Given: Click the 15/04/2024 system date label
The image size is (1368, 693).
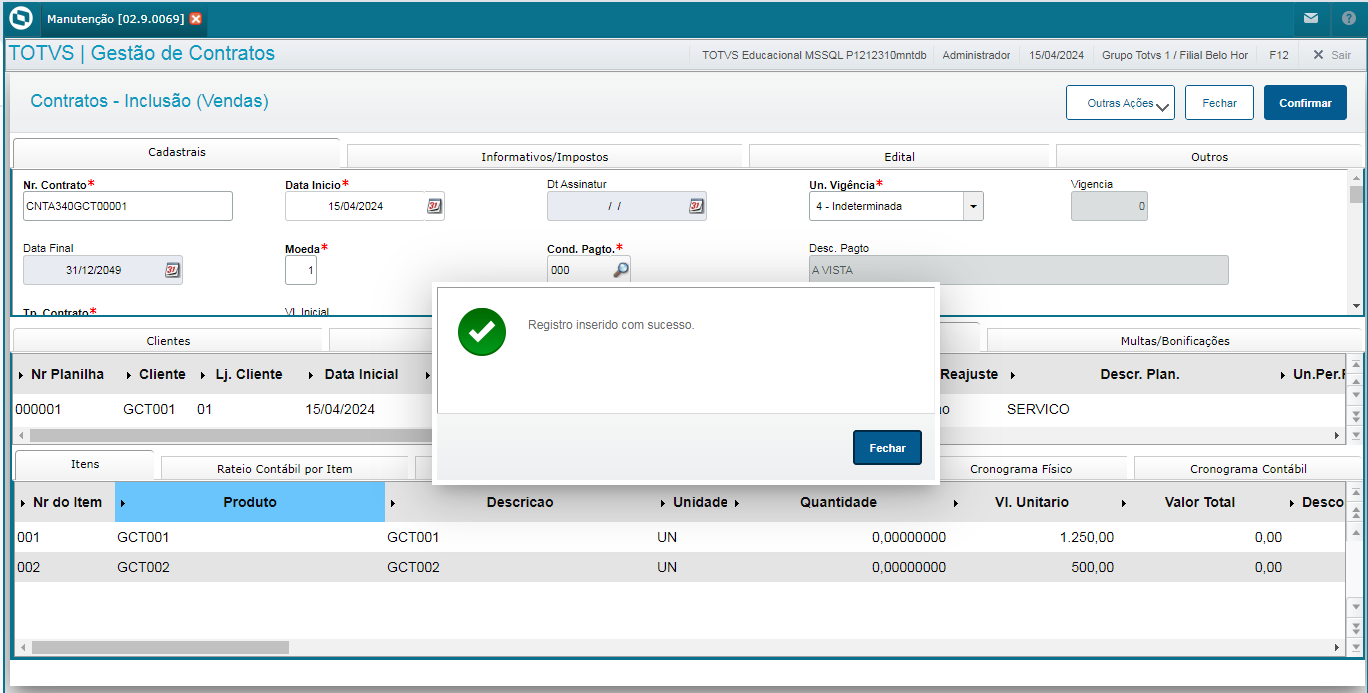Looking at the screenshot, I should pos(1056,55).
